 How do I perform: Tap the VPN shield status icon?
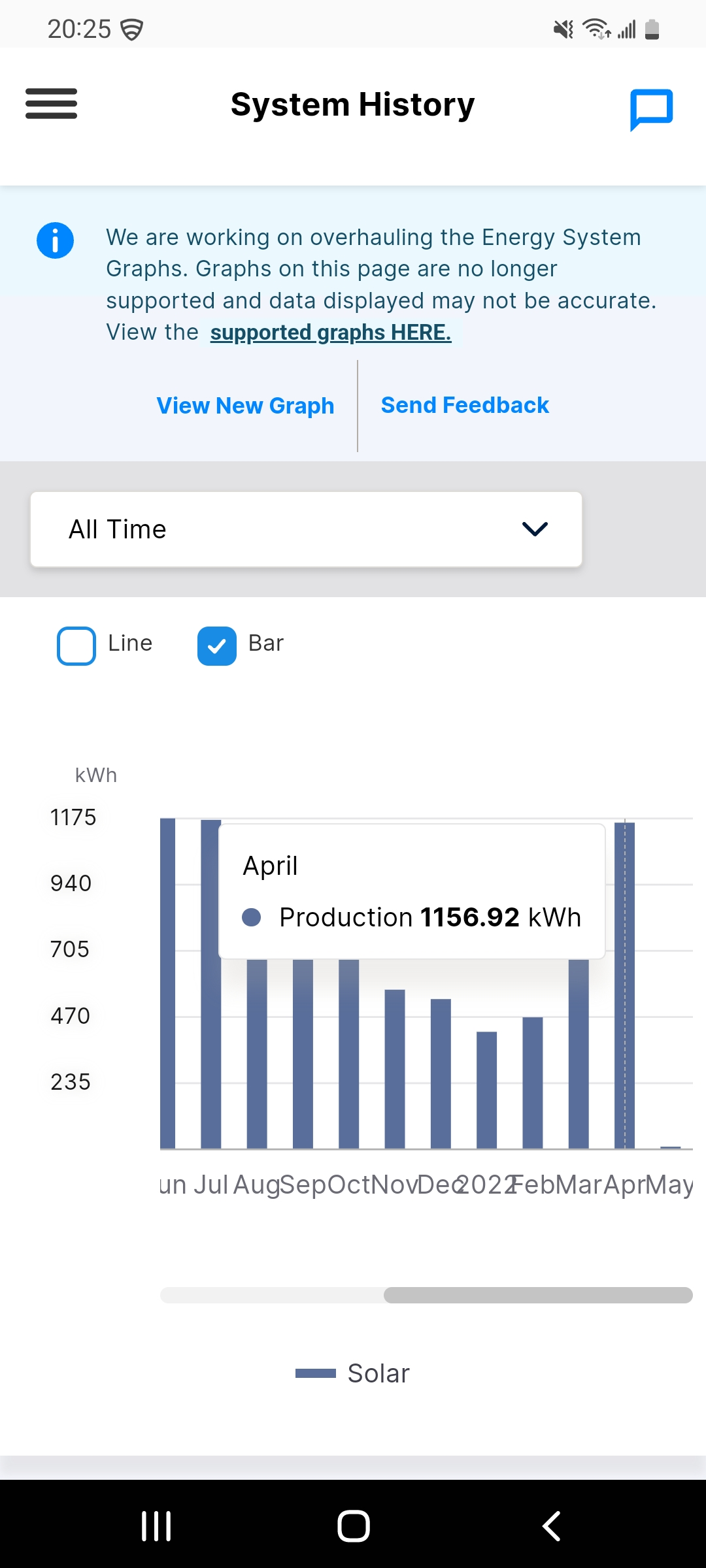[132, 29]
